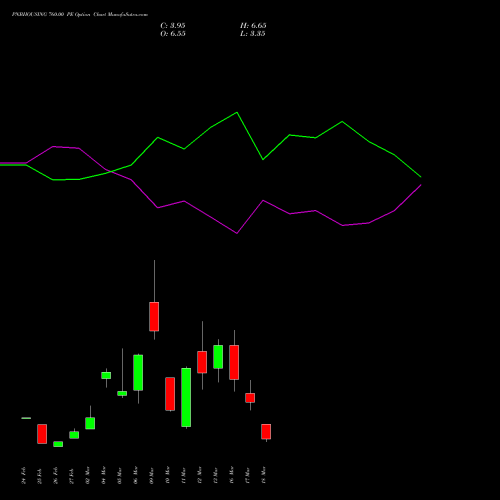This screenshot has height=500, width=500.
Task: Click the close value C: 3.95
Action: pyautogui.click(x=173, y=26)
